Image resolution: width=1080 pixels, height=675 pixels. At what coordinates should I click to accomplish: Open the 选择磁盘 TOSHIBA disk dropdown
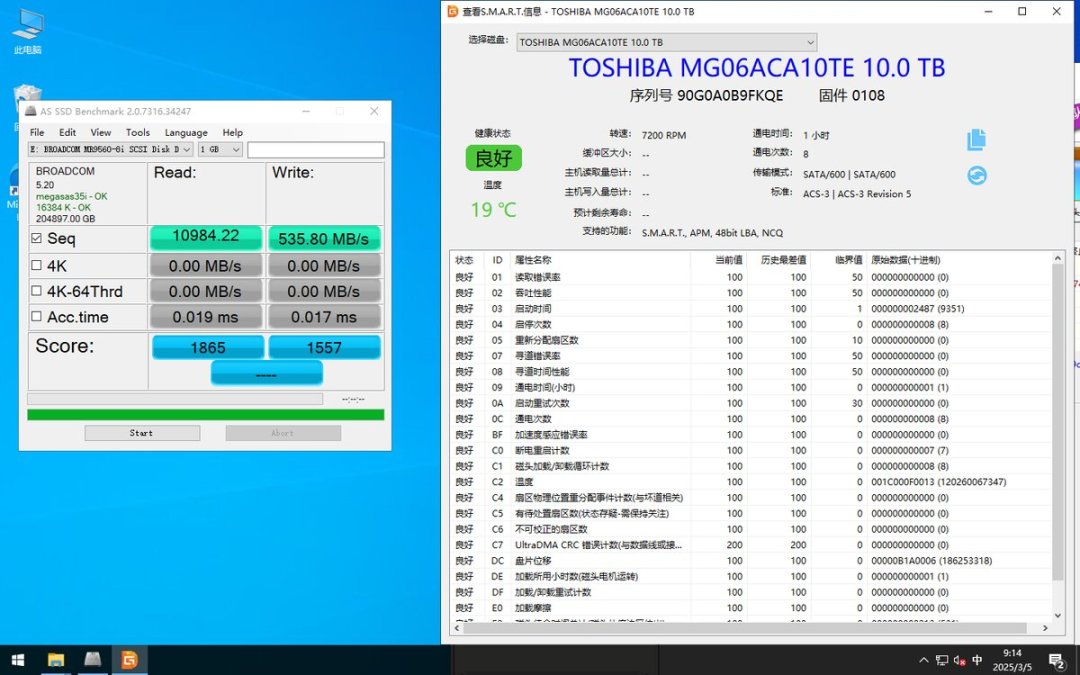pos(667,42)
